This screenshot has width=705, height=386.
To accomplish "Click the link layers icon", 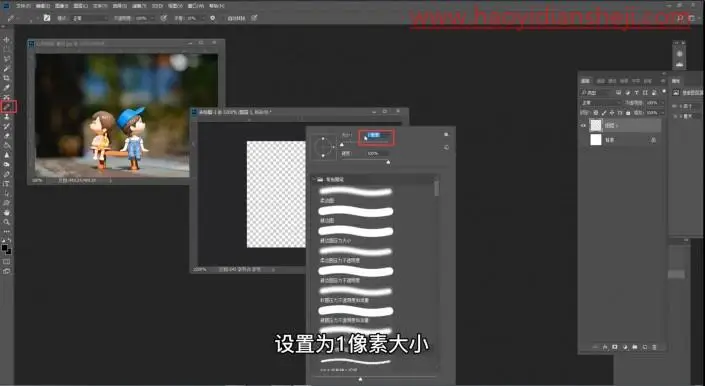I will [595, 347].
